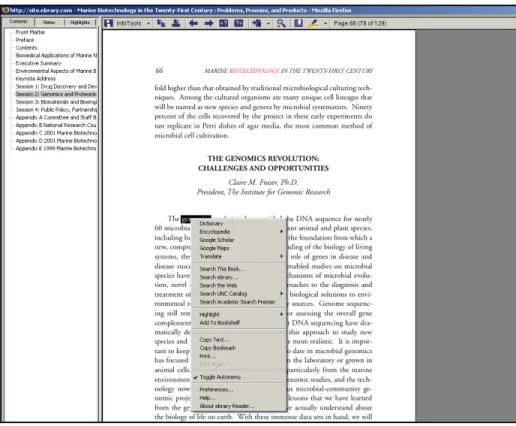This screenshot has width=516, height=426.
Task: Open Session 3: Biomaterials chapter
Action: pos(56,102)
